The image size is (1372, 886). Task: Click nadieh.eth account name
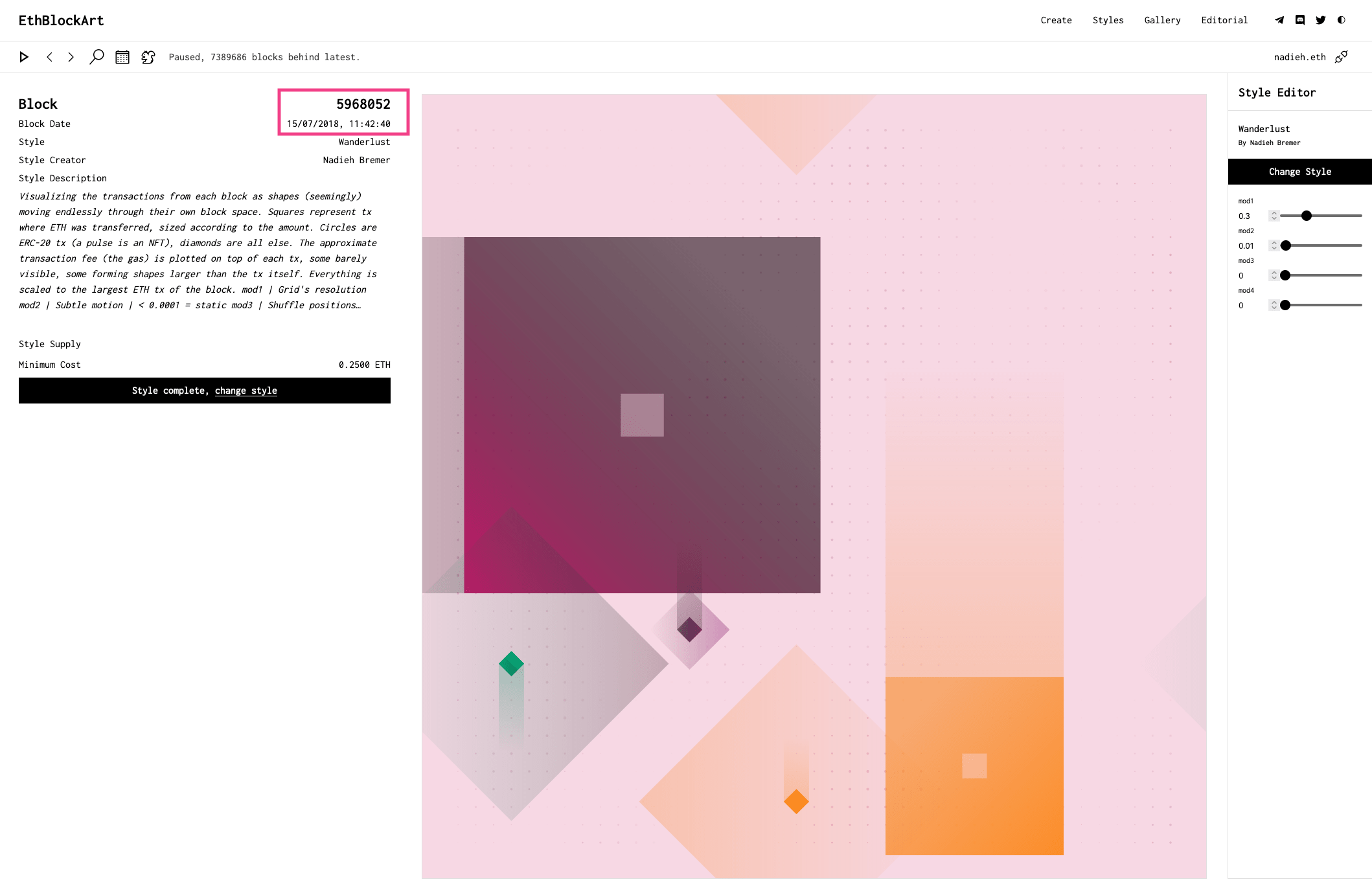[x=1299, y=57]
